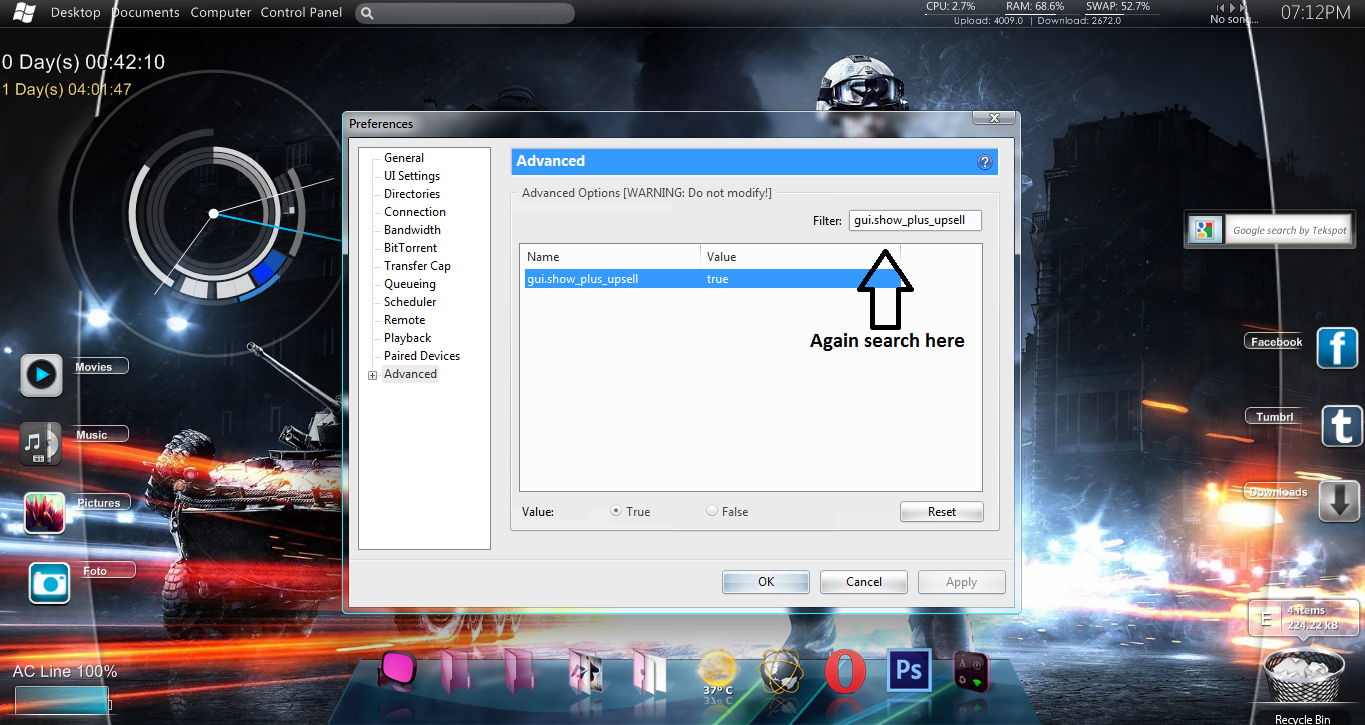Image resolution: width=1365 pixels, height=725 pixels.
Task: Open UI Settings section
Action: tap(412, 176)
